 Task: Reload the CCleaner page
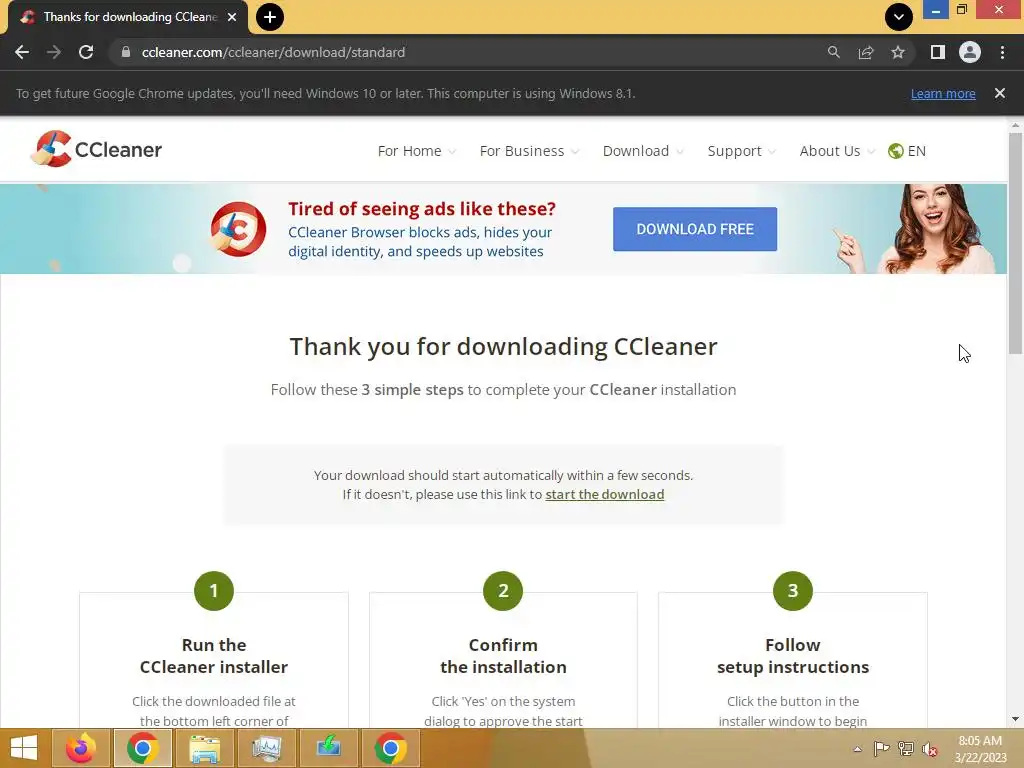tap(86, 52)
